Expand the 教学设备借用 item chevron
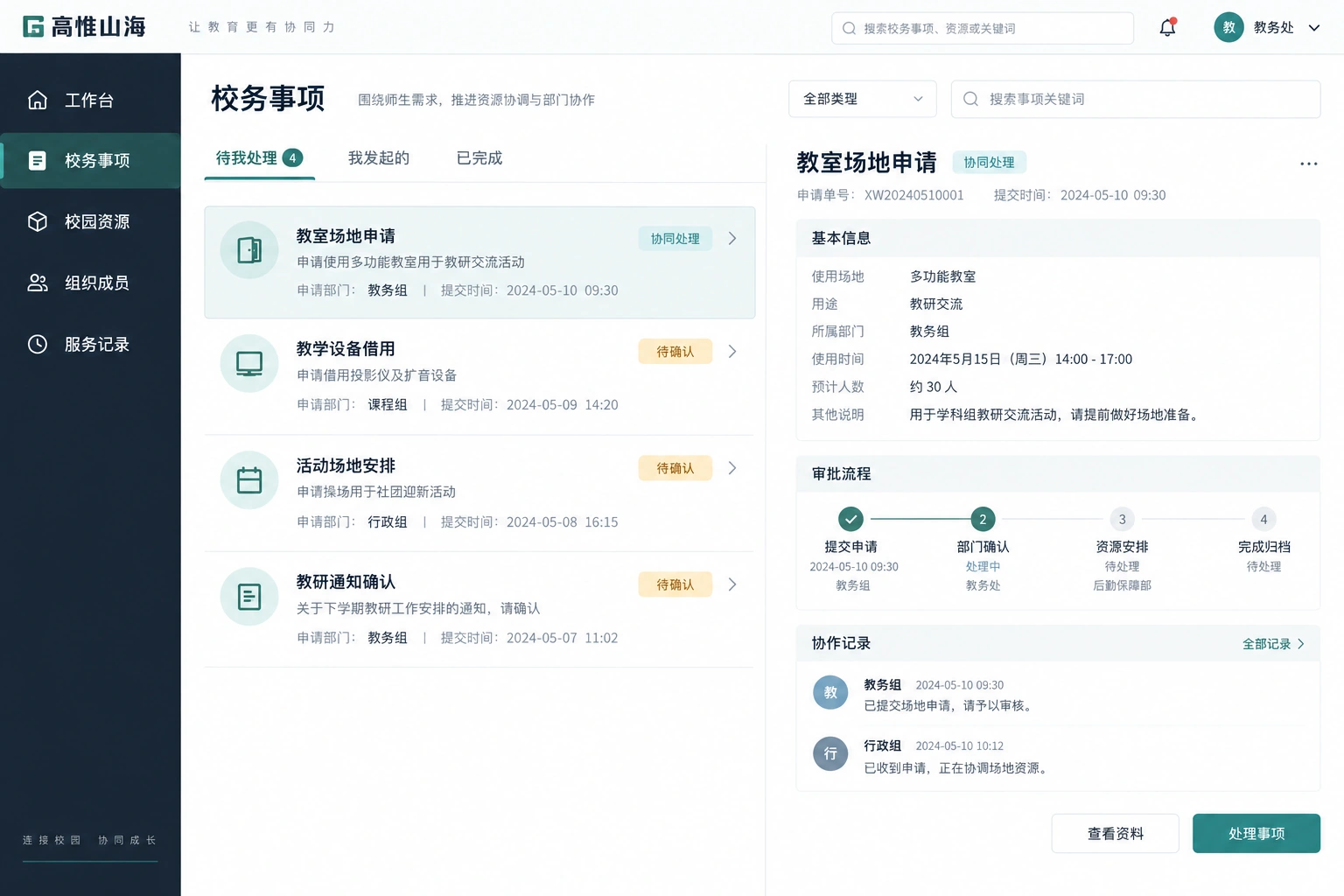Screen dimensions: 1344x896 pyautogui.click(x=732, y=351)
